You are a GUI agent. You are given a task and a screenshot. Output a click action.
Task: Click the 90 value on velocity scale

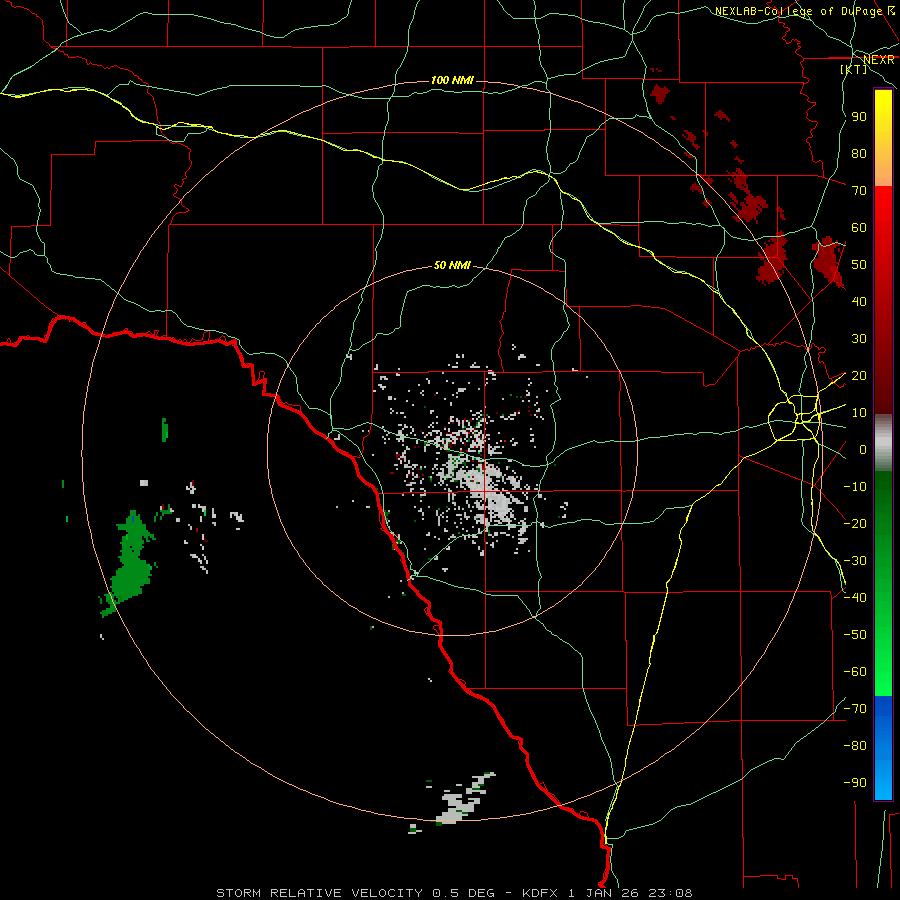pyautogui.click(x=859, y=117)
